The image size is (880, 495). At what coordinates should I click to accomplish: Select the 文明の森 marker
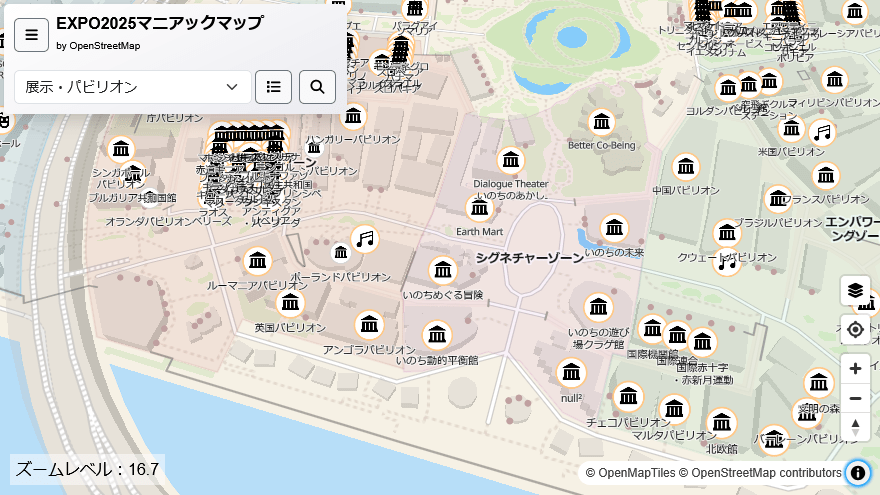819,383
